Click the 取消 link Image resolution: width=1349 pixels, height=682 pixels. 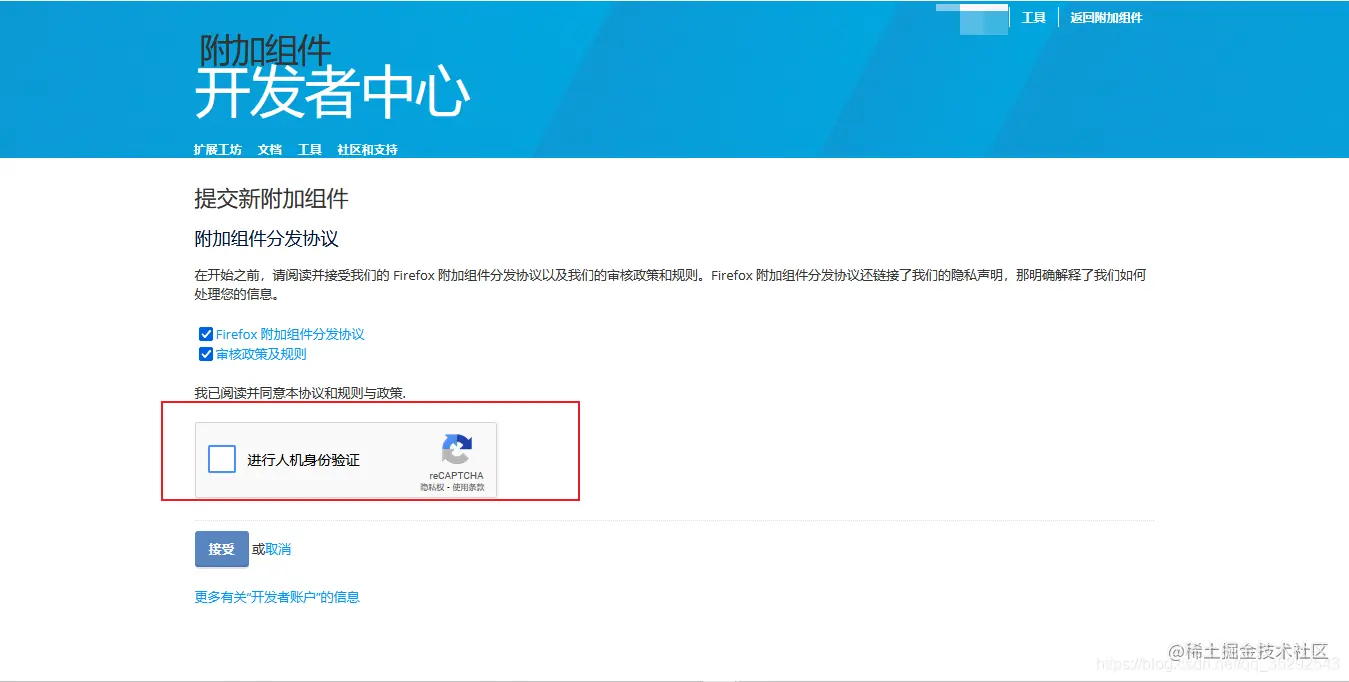coord(278,549)
